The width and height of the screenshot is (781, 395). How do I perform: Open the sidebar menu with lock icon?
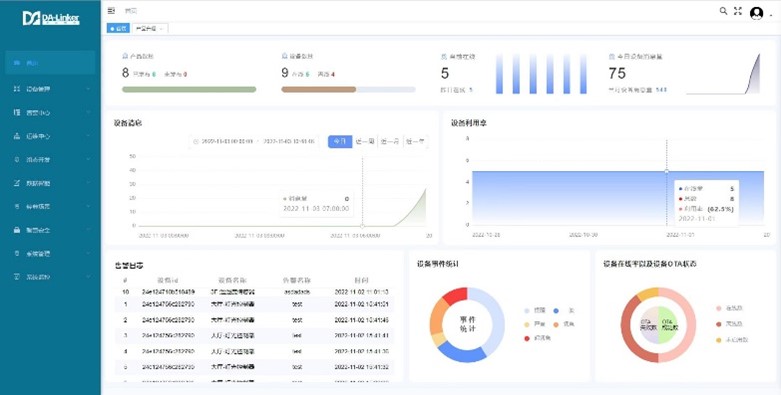point(50,230)
